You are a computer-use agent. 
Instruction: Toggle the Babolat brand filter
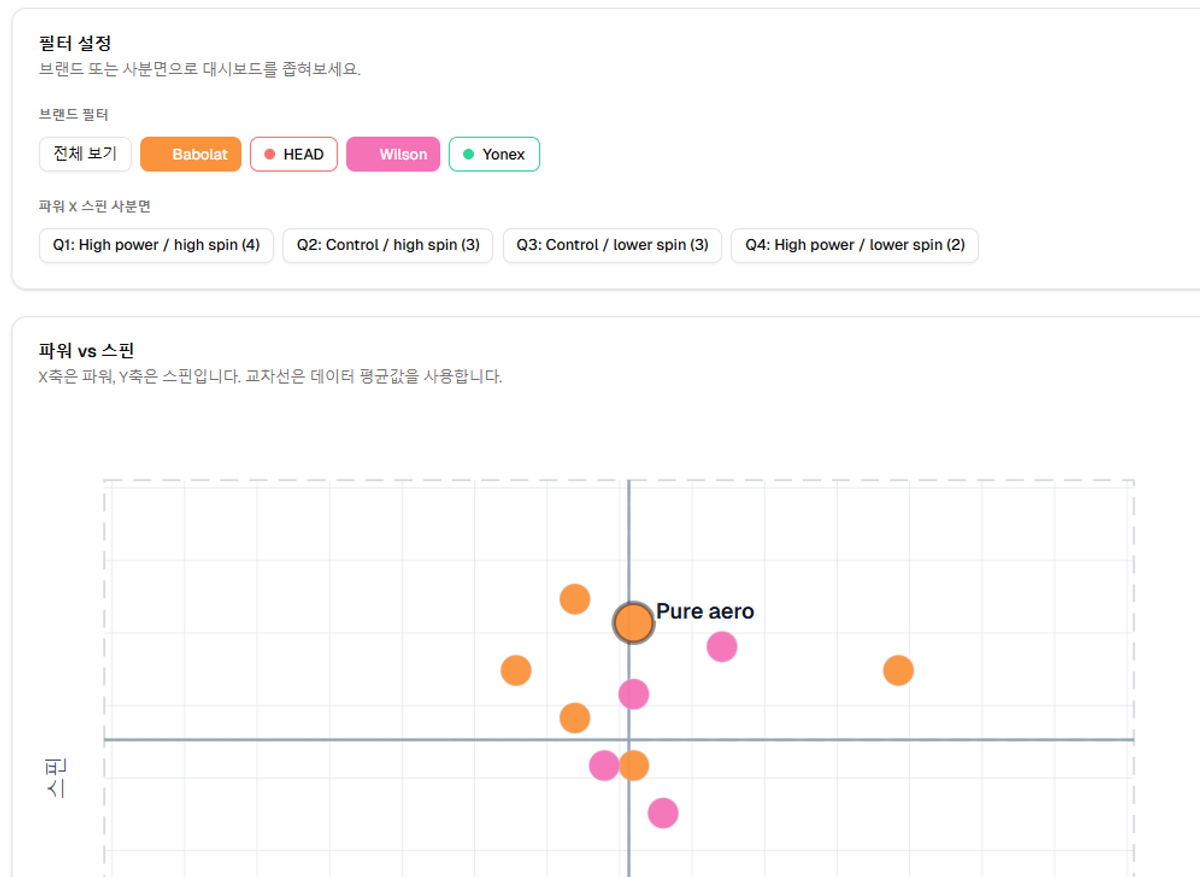click(191, 154)
